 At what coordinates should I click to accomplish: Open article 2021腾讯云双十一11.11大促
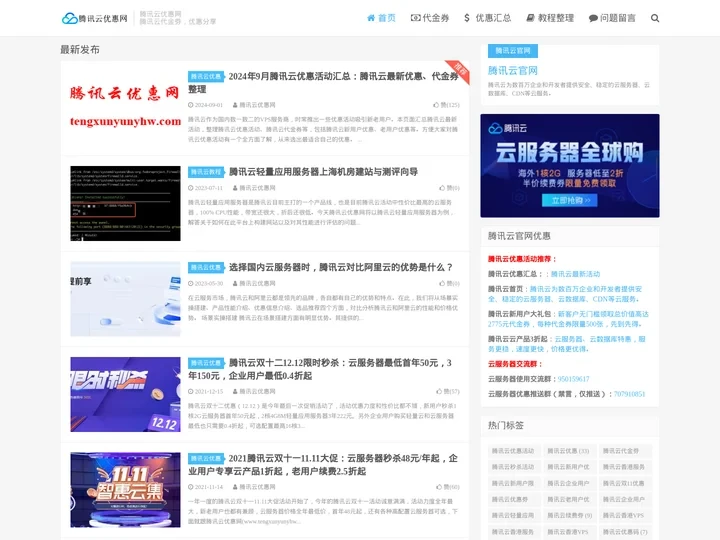coord(323,465)
